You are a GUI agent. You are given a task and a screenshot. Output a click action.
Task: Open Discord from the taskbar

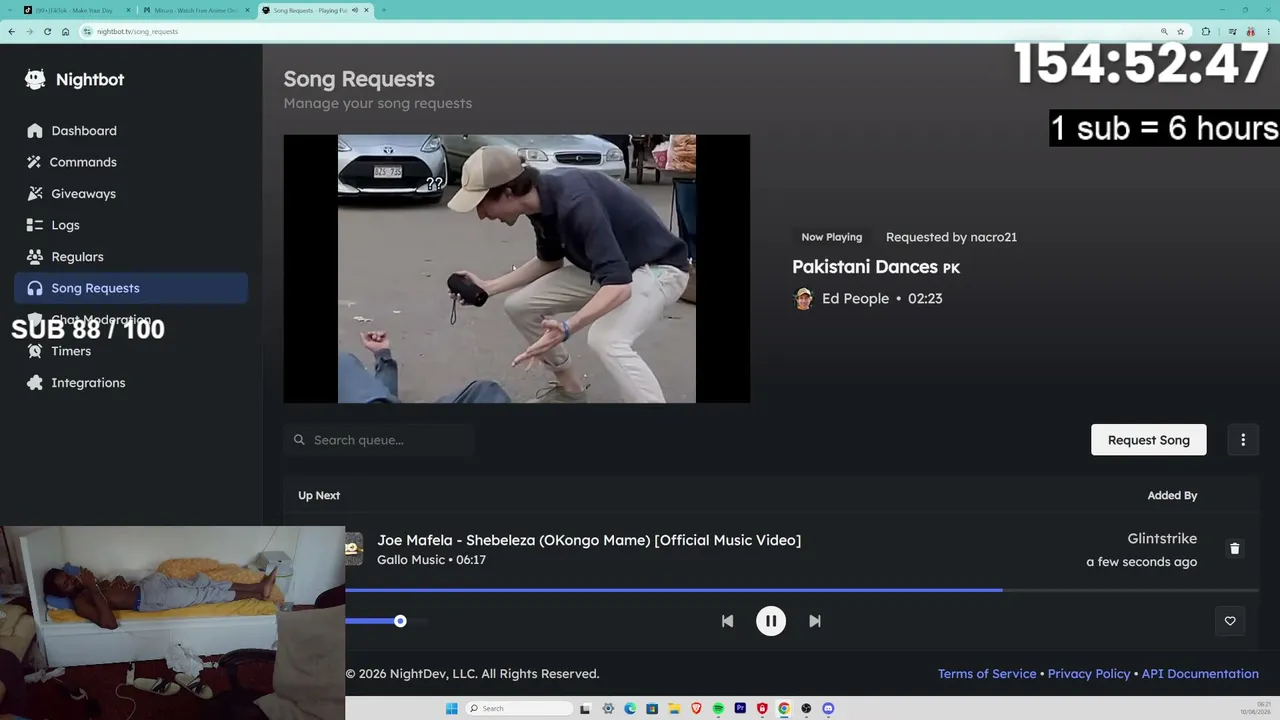click(828, 708)
